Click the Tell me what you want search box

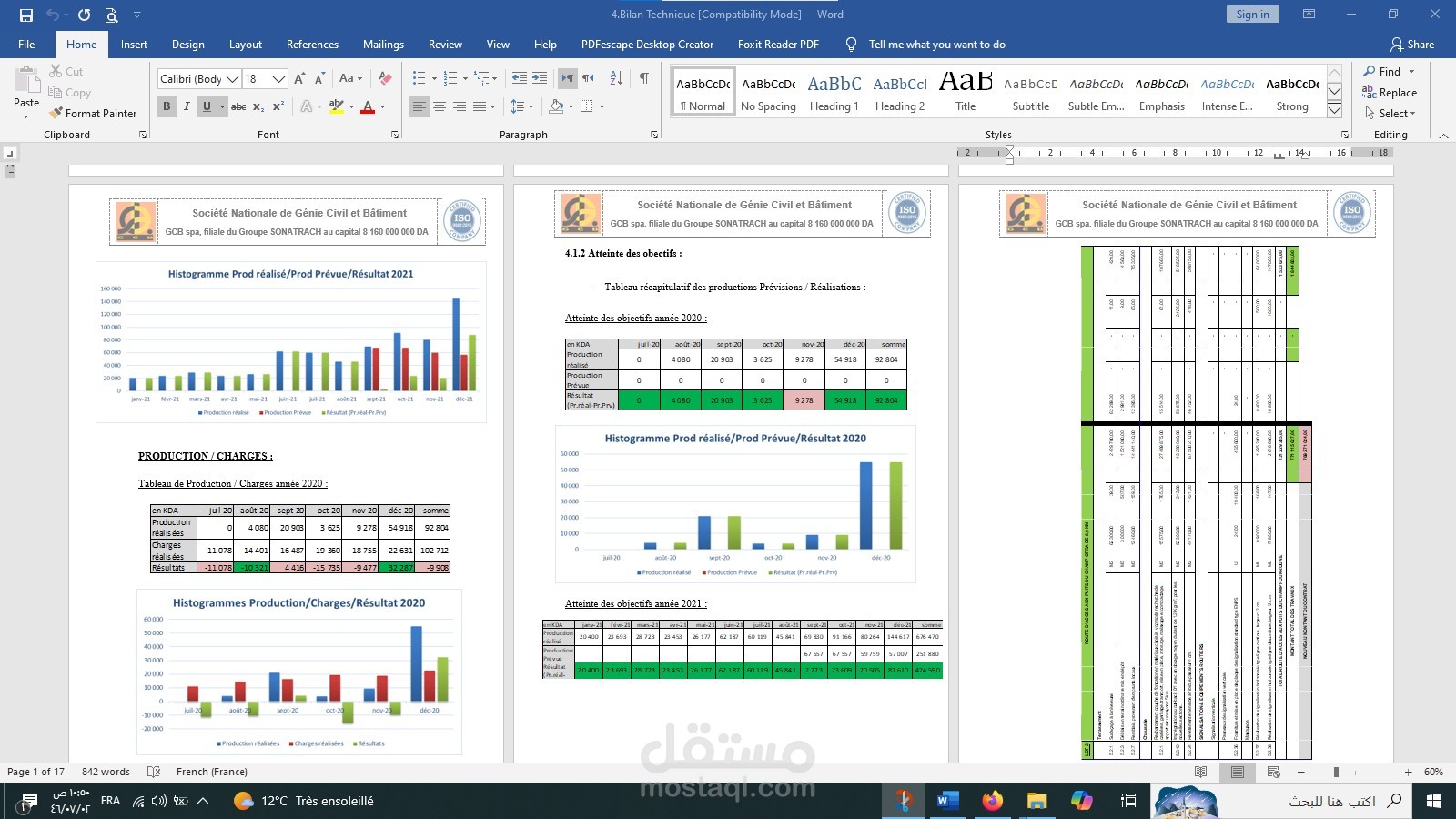click(x=936, y=45)
